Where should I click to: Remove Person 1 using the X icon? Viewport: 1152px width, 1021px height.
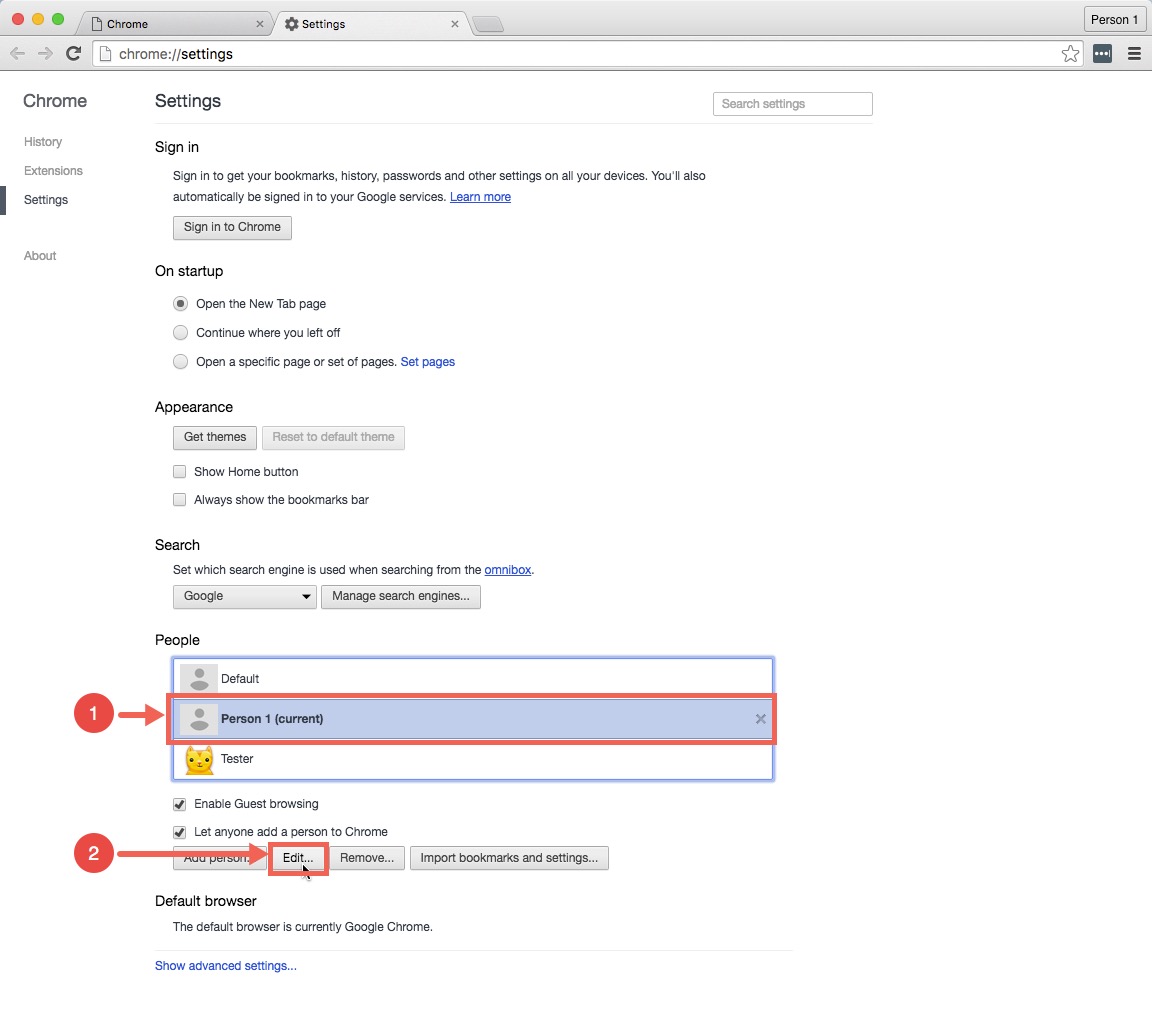pyautogui.click(x=760, y=719)
